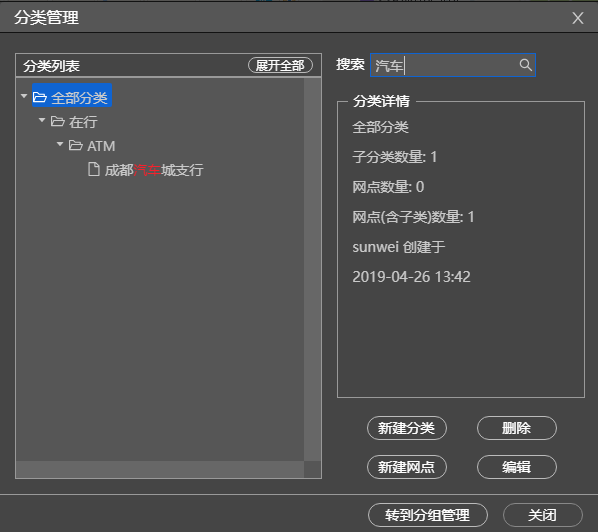Select the 在行 category label
Image resolution: width=598 pixels, height=532 pixels.
83,122
